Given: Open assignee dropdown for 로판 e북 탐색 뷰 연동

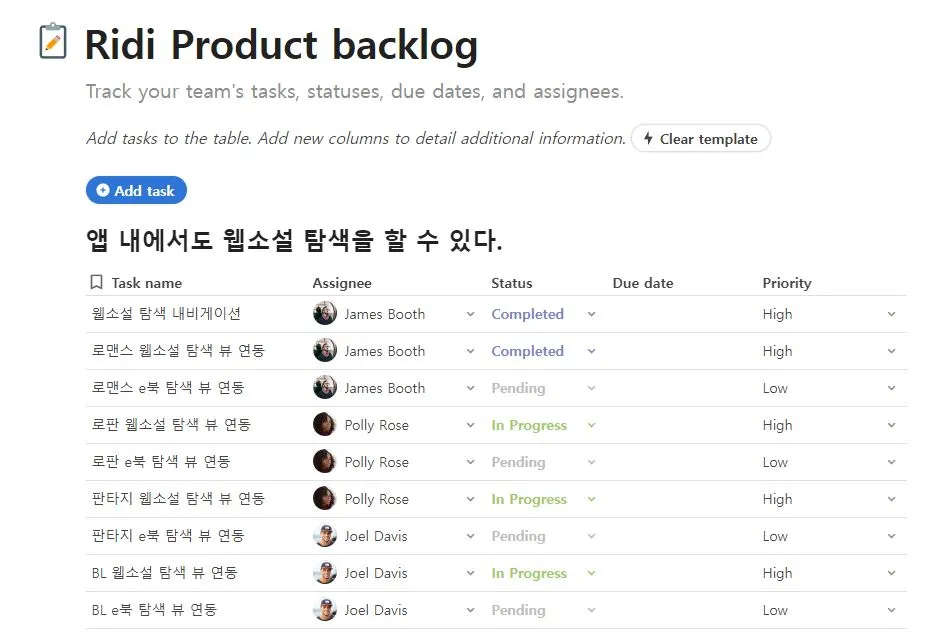Looking at the screenshot, I should click(x=471, y=462).
